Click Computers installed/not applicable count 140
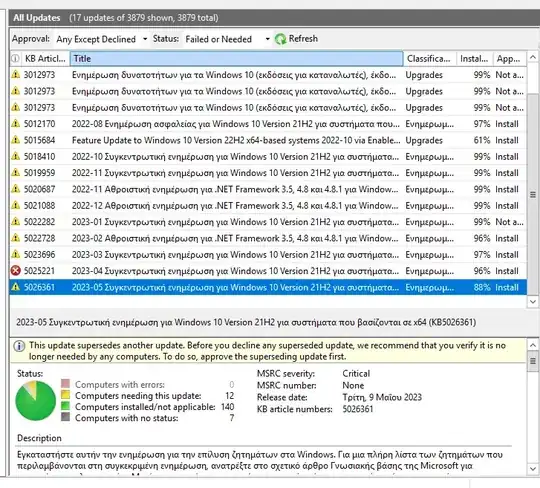 [227, 407]
